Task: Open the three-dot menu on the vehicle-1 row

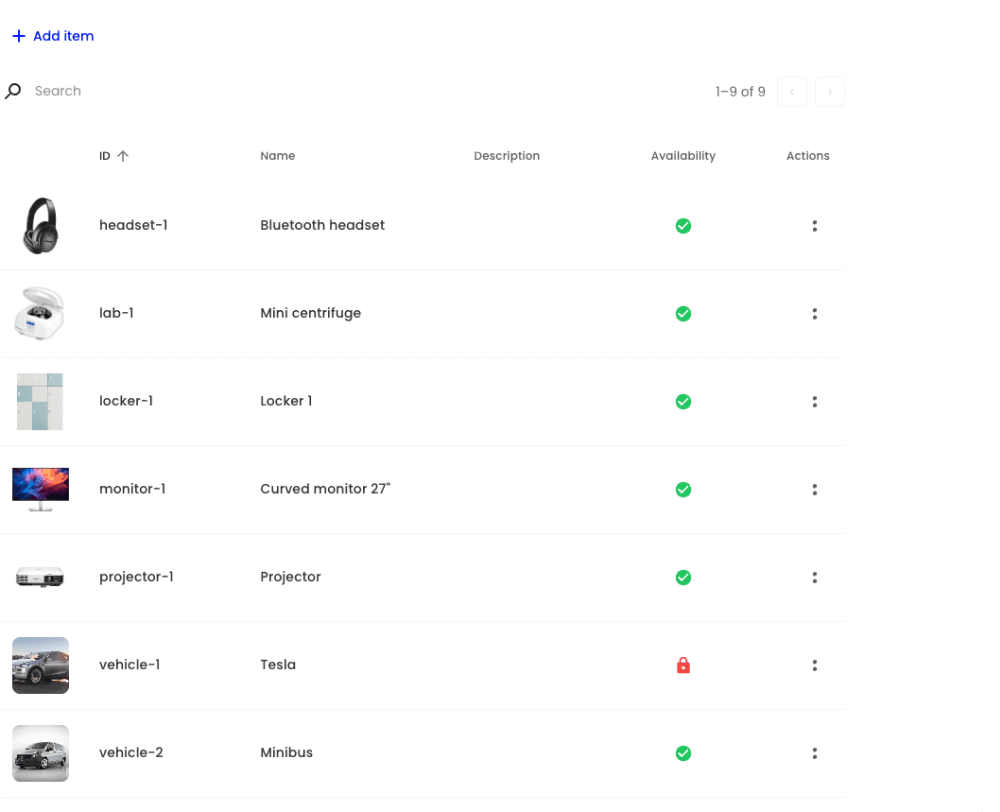Action: click(x=815, y=665)
